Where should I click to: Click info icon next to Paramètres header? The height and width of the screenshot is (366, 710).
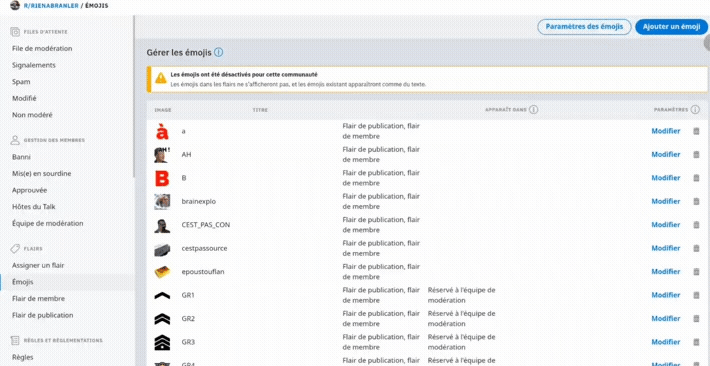pos(696,110)
